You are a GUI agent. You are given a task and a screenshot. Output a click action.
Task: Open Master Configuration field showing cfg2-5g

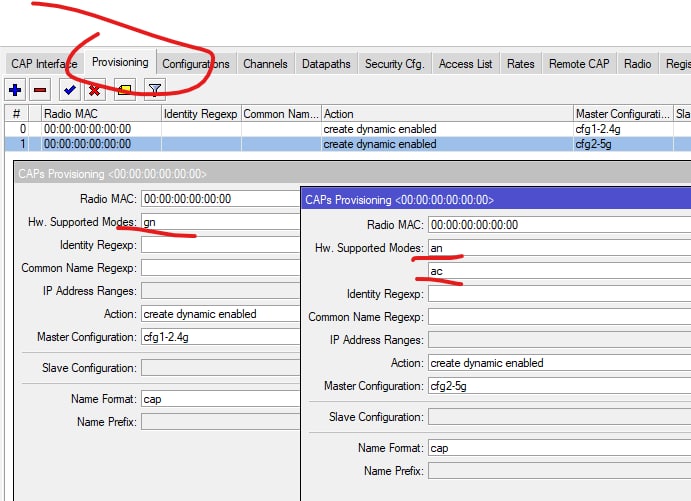559,386
